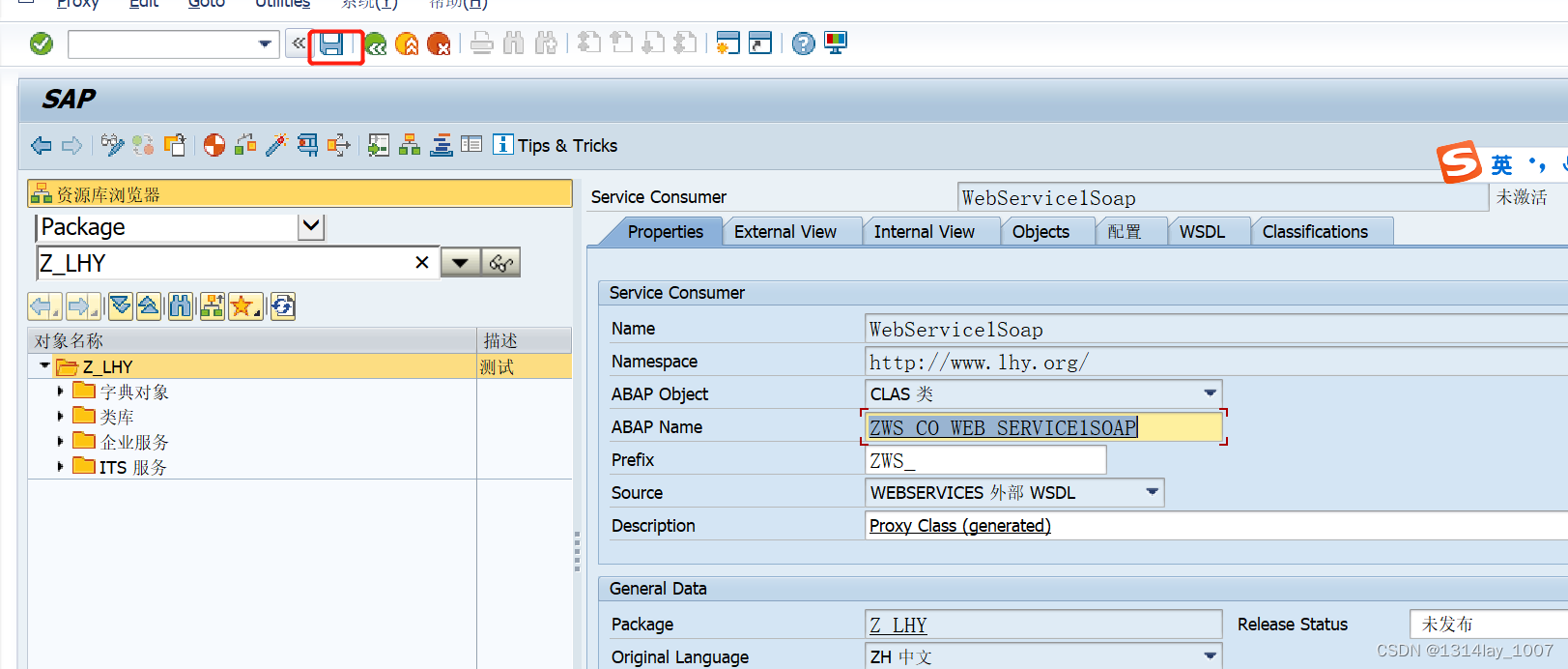The width and height of the screenshot is (1568, 669).
Task: Expand the 字典对象 folder
Action: pos(60,392)
